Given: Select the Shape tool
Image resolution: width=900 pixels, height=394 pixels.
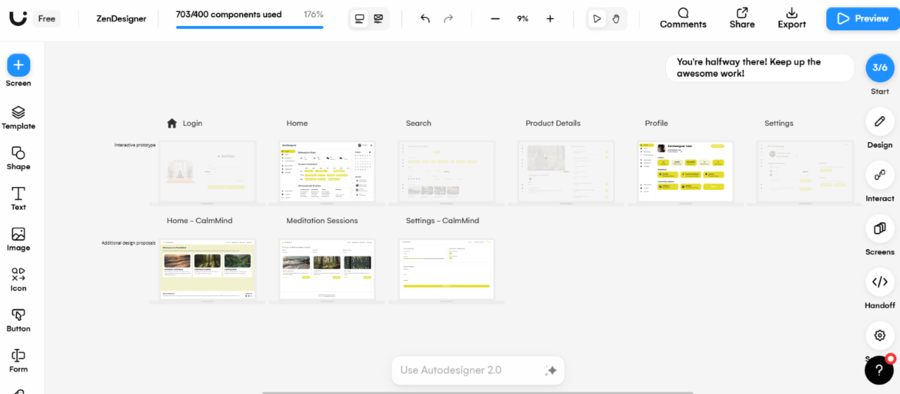Looking at the screenshot, I should 18,159.
